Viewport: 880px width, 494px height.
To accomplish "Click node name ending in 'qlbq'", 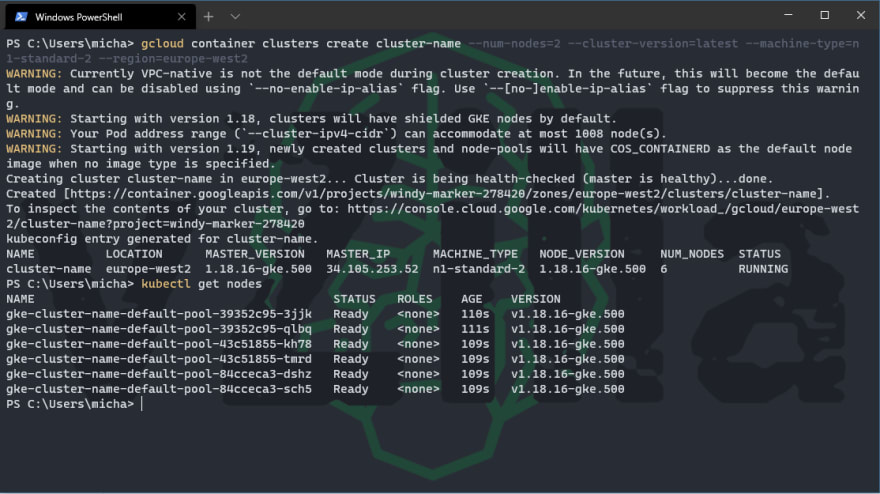I will 159,329.
